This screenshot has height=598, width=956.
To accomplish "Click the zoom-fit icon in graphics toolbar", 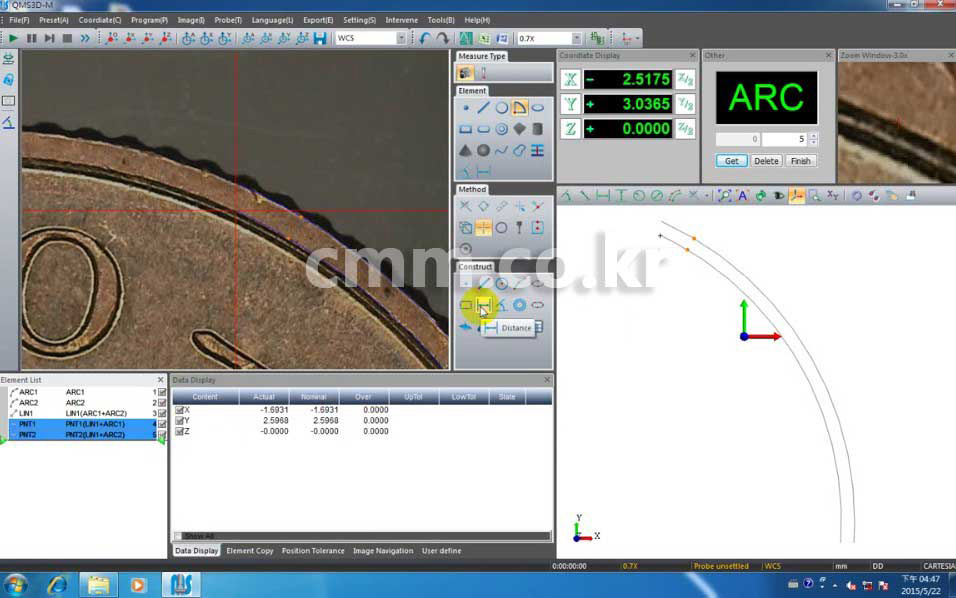I will [x=724, y=196].
